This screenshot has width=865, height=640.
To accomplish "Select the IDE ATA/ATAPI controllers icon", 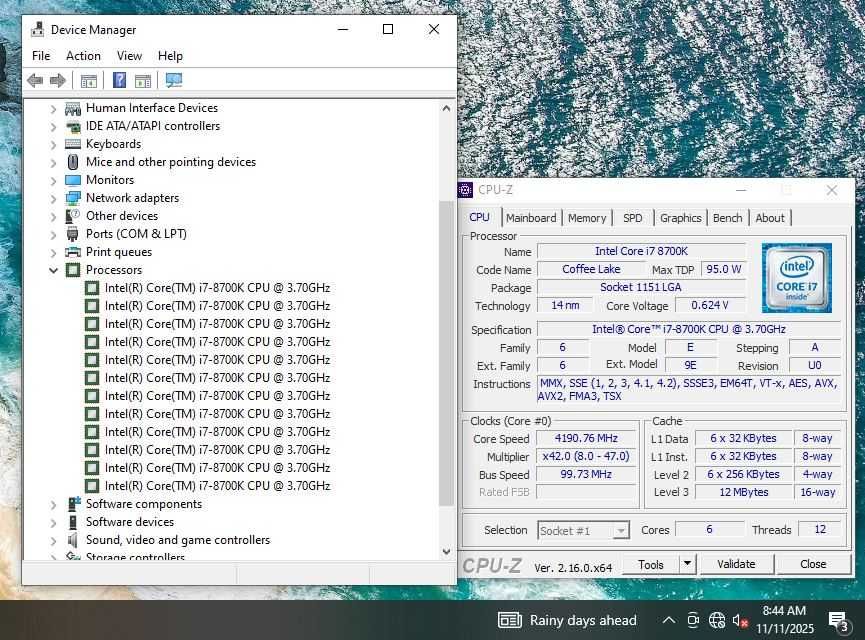I will 73,126.
